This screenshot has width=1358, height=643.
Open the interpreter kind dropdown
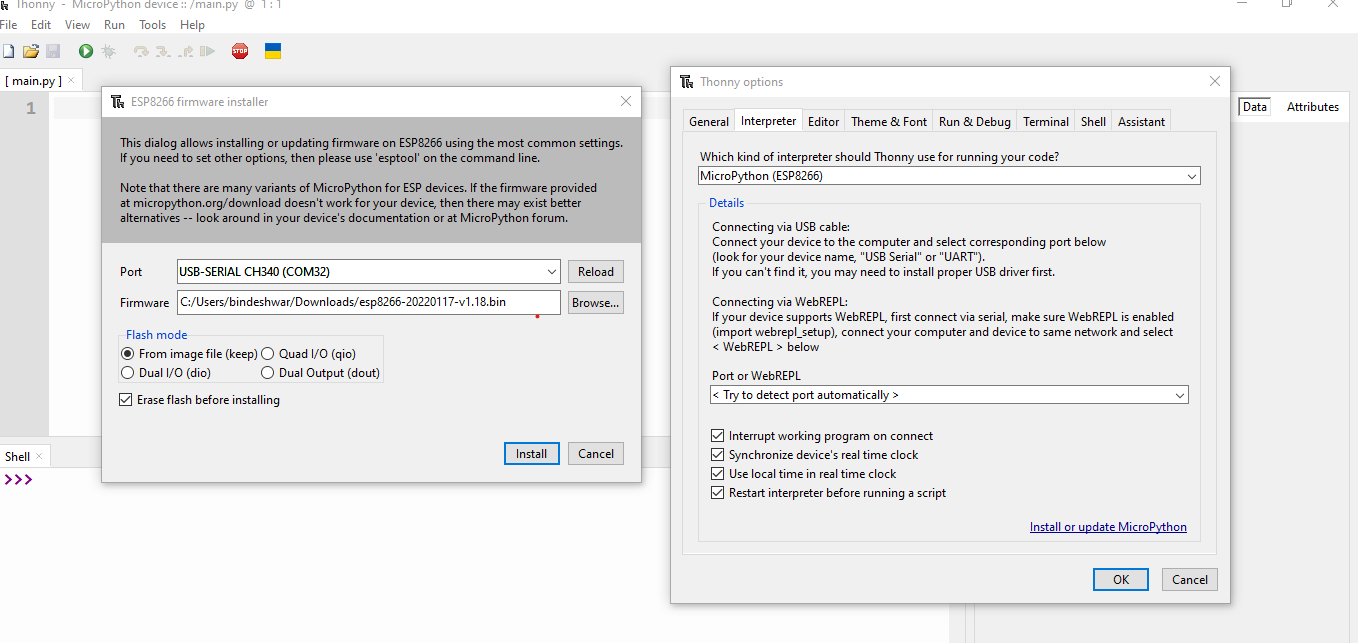(x=949, y=176)
